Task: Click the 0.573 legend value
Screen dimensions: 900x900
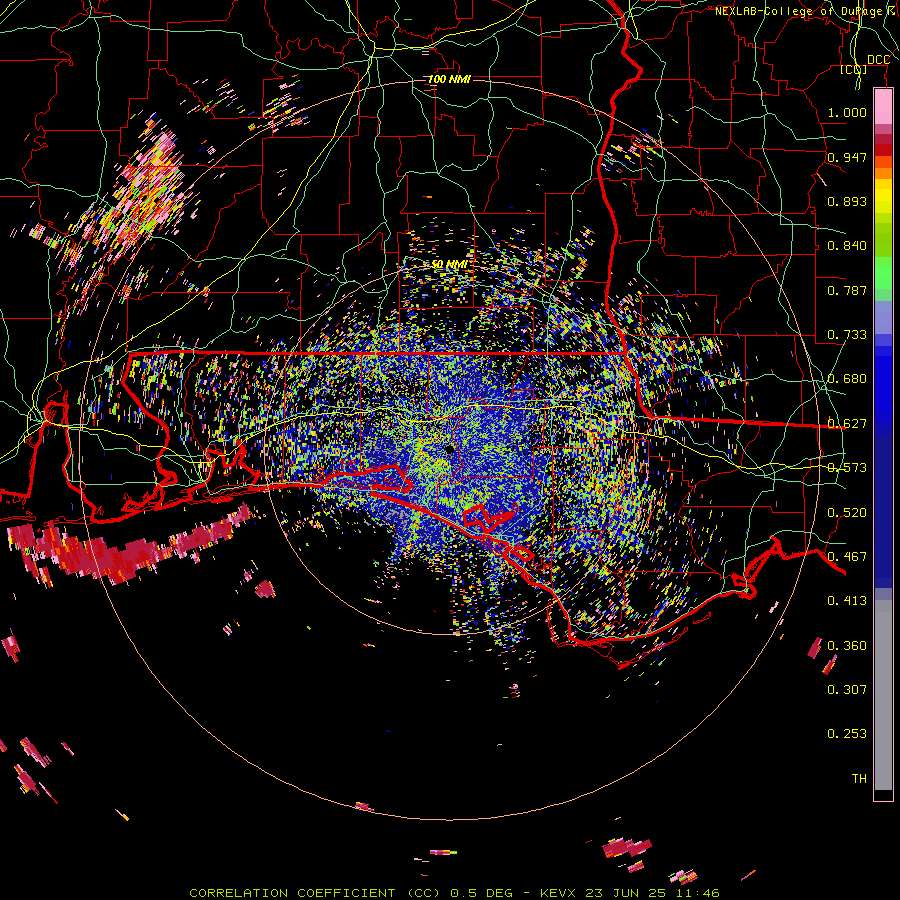Action: tap(847, 468)
